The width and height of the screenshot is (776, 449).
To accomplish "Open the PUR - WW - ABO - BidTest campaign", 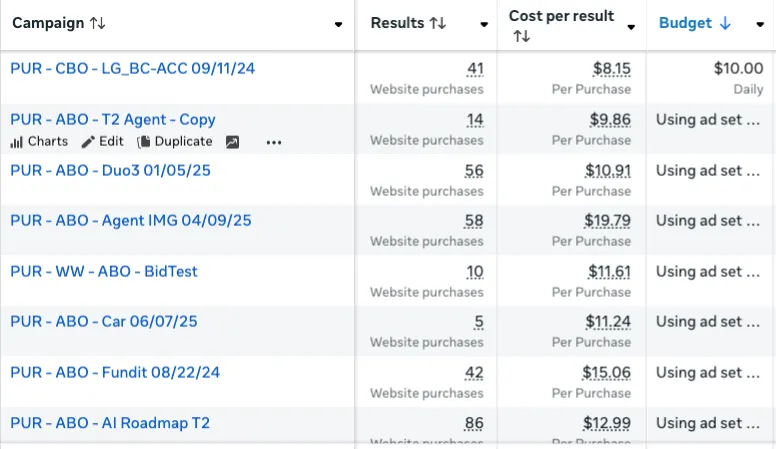I will 104,271.
